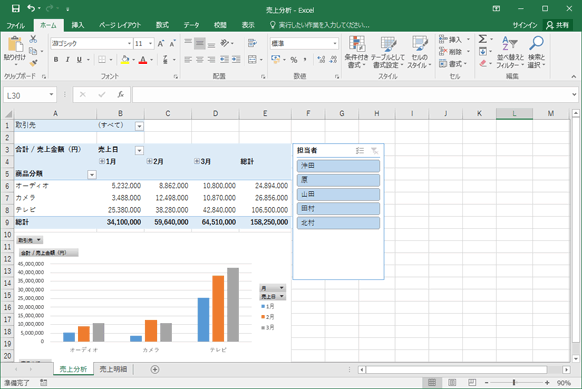The image size is (582, 389).
Task: Click the Insert Function fx icon
Action: point(121,95)
